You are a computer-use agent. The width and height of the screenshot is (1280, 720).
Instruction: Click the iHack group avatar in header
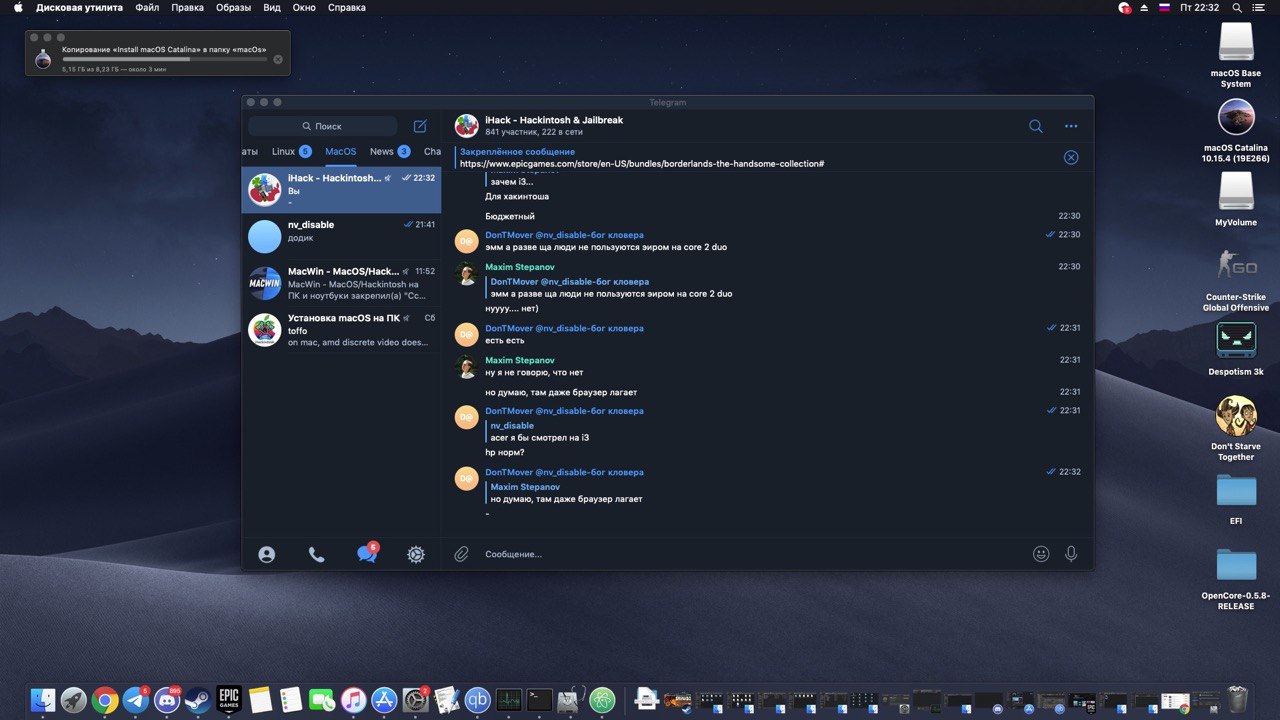click(466, 126)
